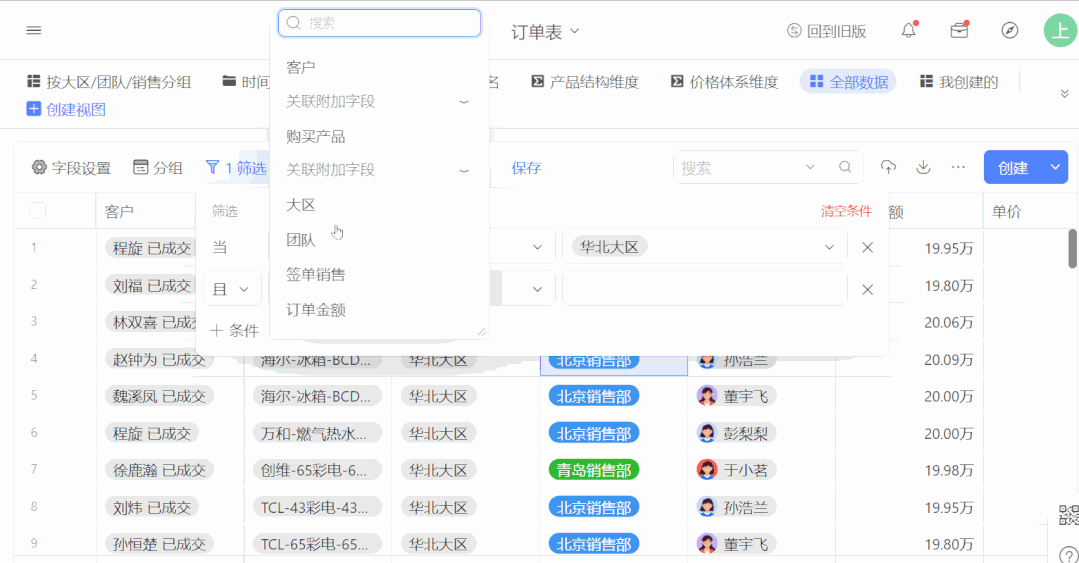
Task: Open the 订单表 title dropdown
Action: 545,32
